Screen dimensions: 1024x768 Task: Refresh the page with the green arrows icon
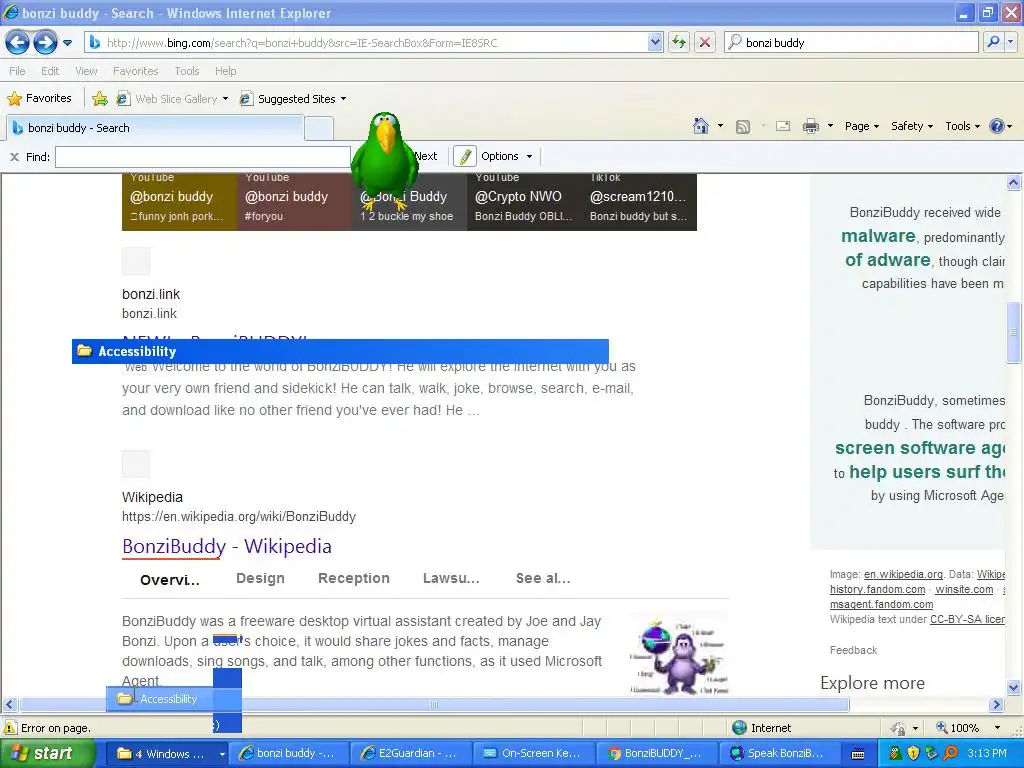tap(679, 42)
